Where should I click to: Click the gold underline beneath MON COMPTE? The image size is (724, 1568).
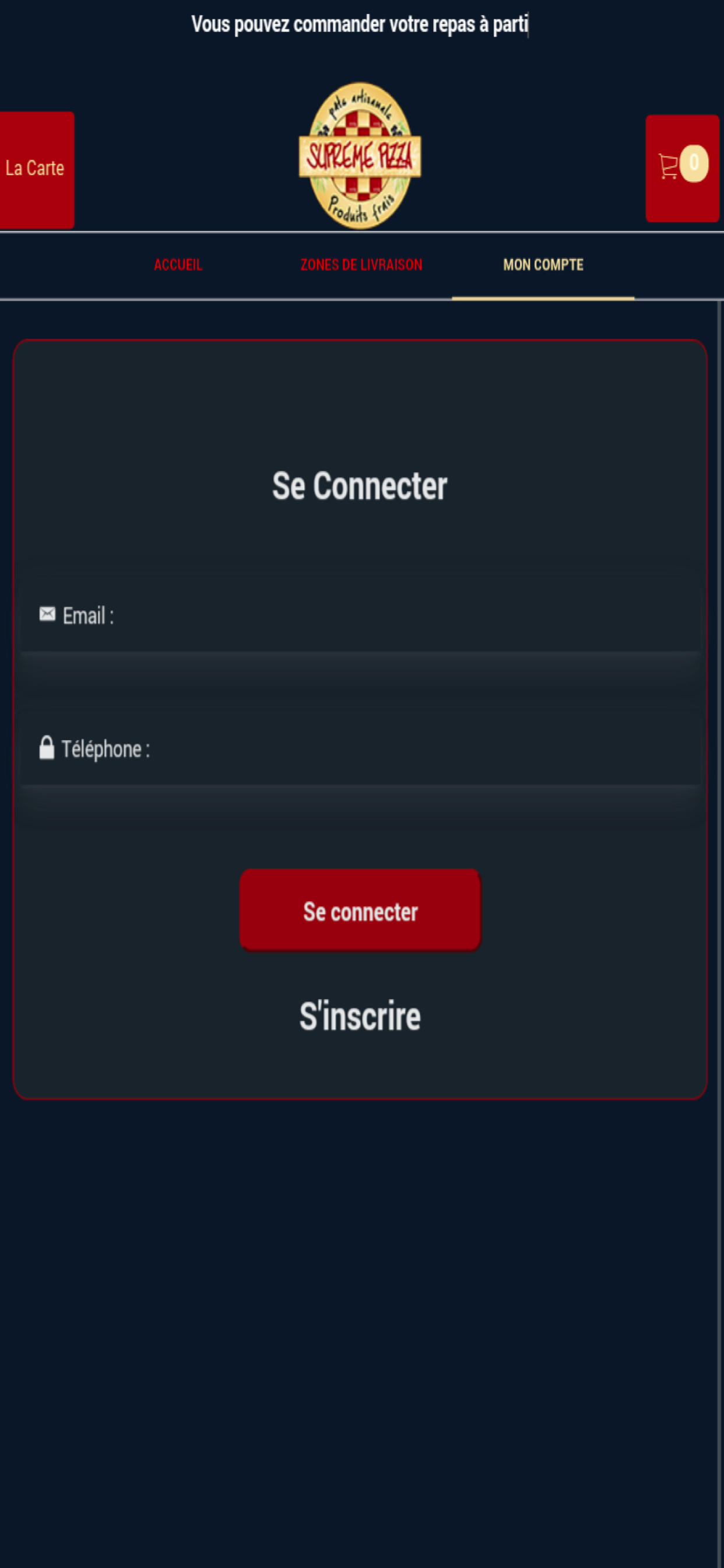point(543,298)
